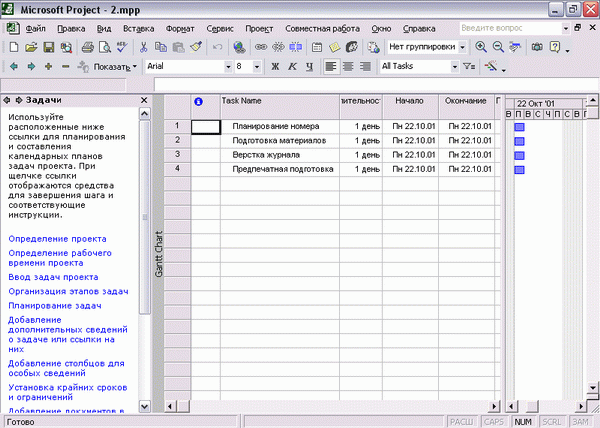Open the Правка menu
The image size is (600, 428).
tap(71, 29)
